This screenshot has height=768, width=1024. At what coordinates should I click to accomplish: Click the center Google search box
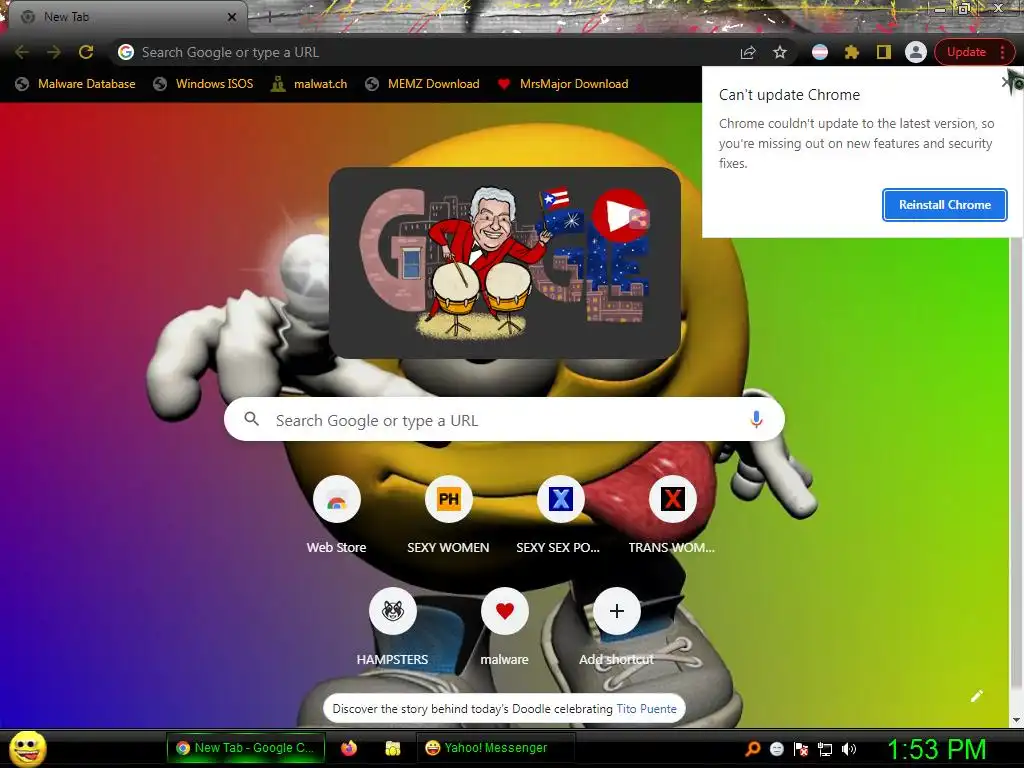pos(504,420)
